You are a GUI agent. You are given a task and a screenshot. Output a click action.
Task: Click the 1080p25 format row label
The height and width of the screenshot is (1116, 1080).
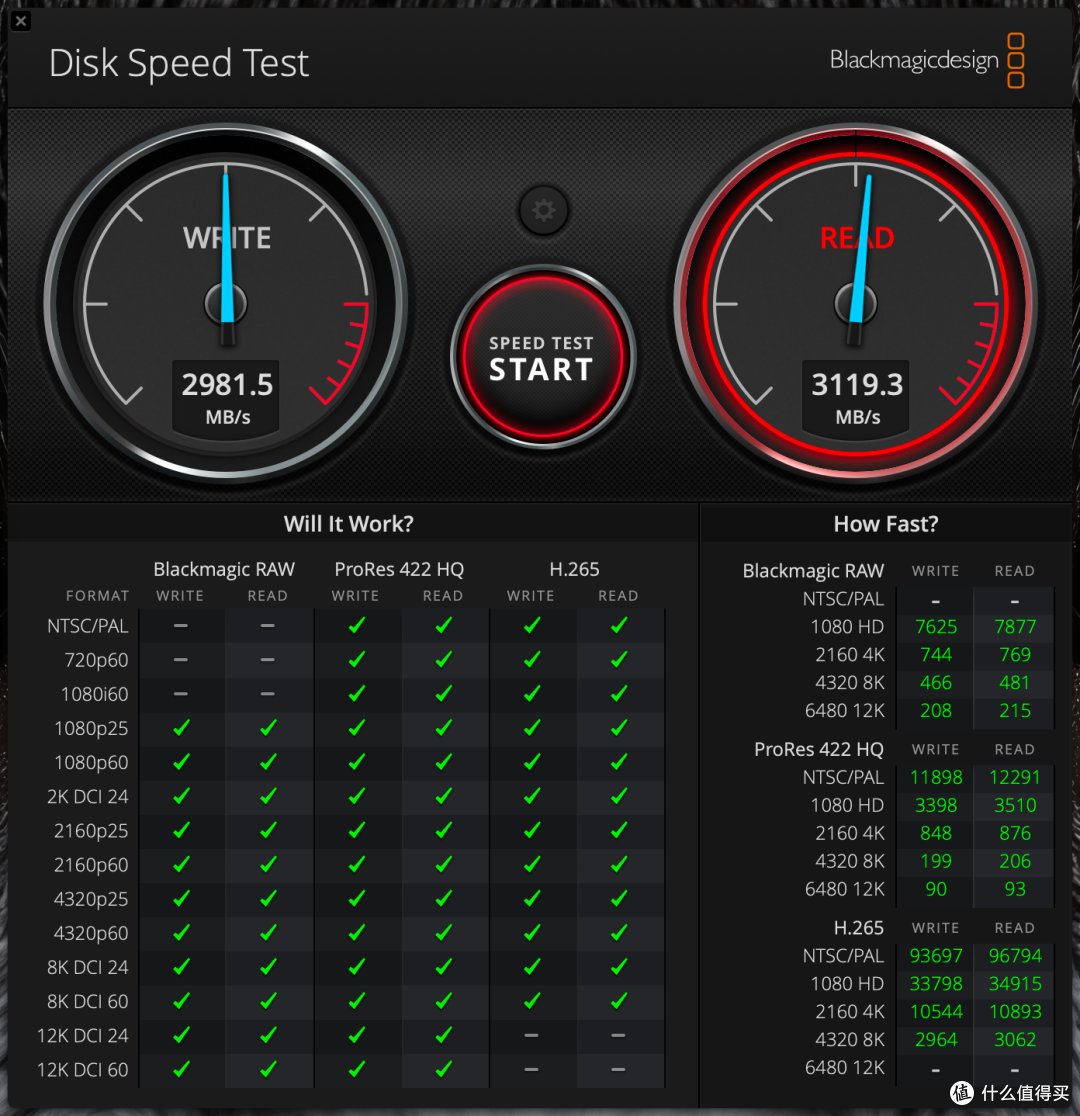pyautogui.click(x=91, y=729)
